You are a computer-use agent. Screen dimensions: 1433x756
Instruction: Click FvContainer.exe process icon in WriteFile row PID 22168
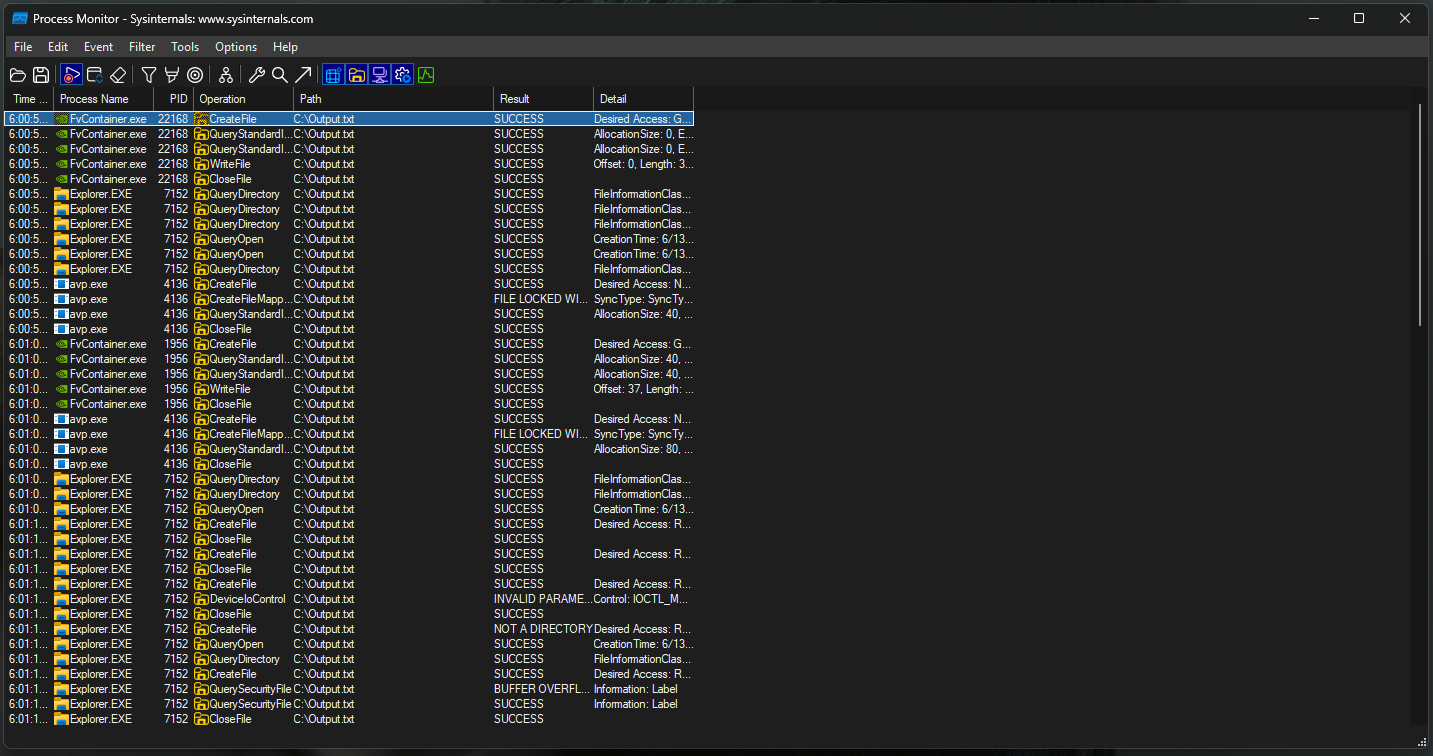[x=62, y=164]
